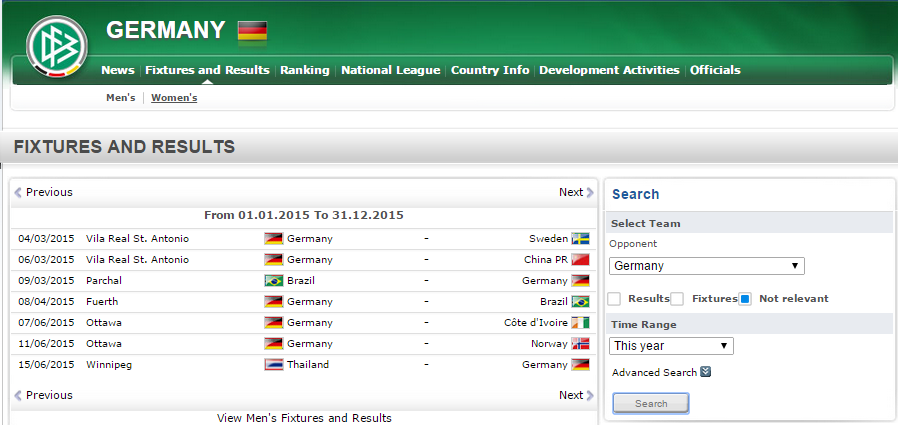The height and width of the screenshot is (425, 898).
Task: Click the date 15/06/2015
Action: point(46,364)
